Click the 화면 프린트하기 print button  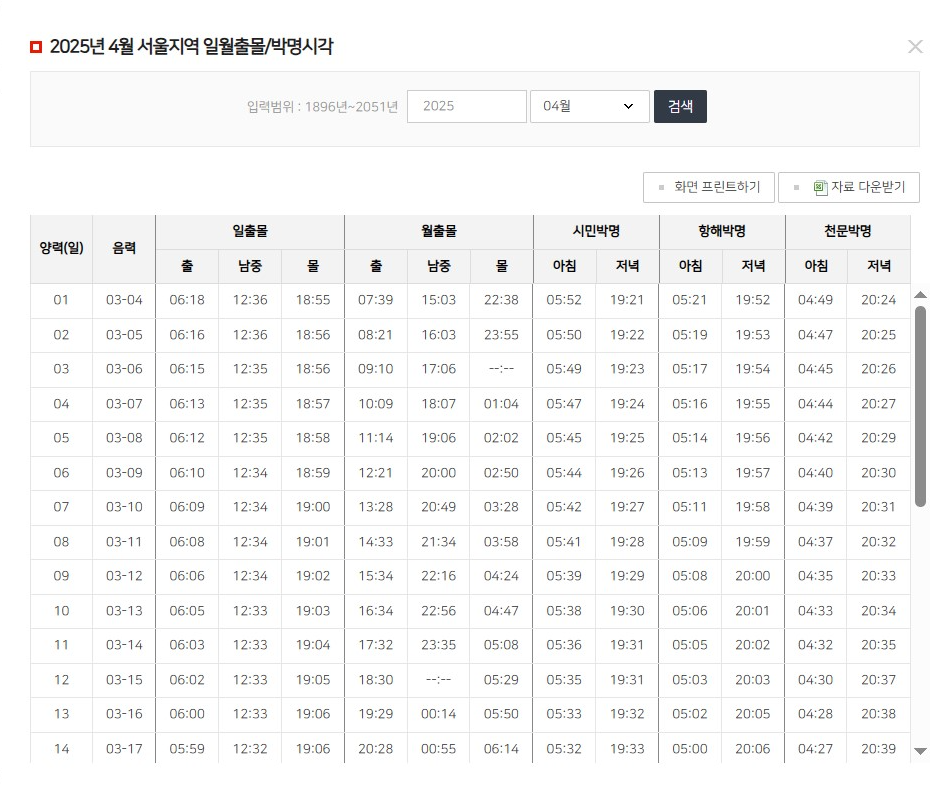tap(709, 187)
